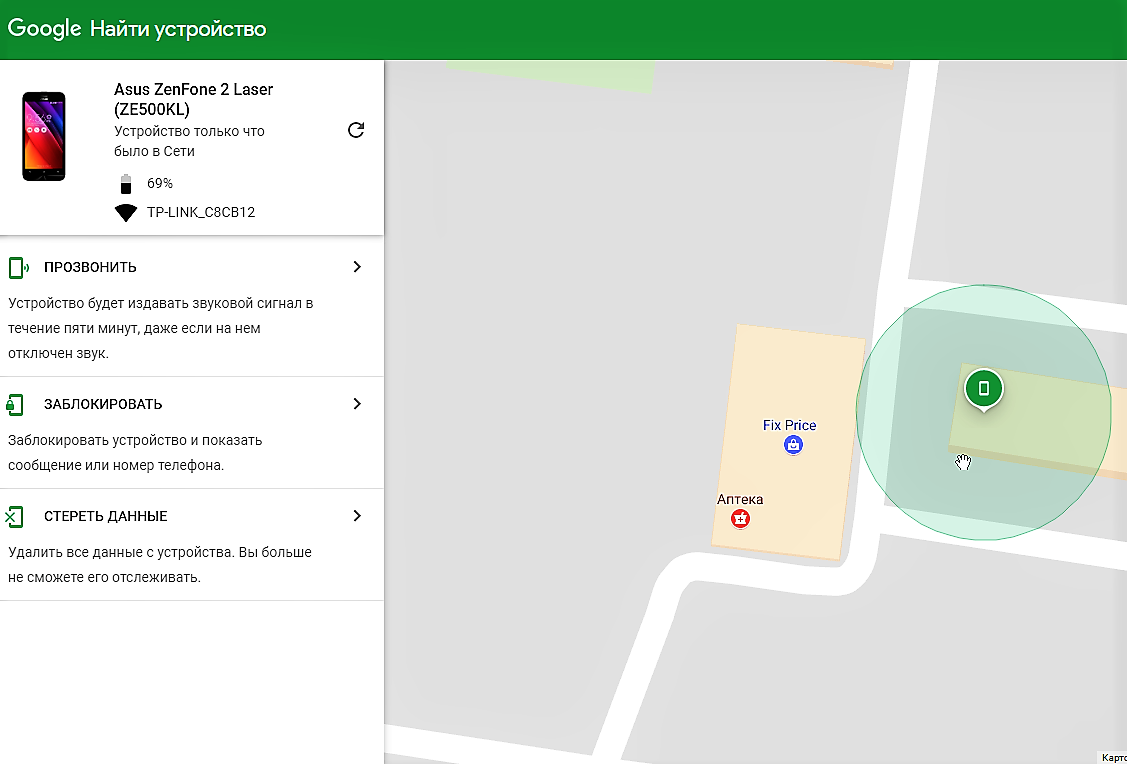This screenshot has width=1127, height=764.
Task: Click the red Аптека pharmacy marker
Action: 740,518
